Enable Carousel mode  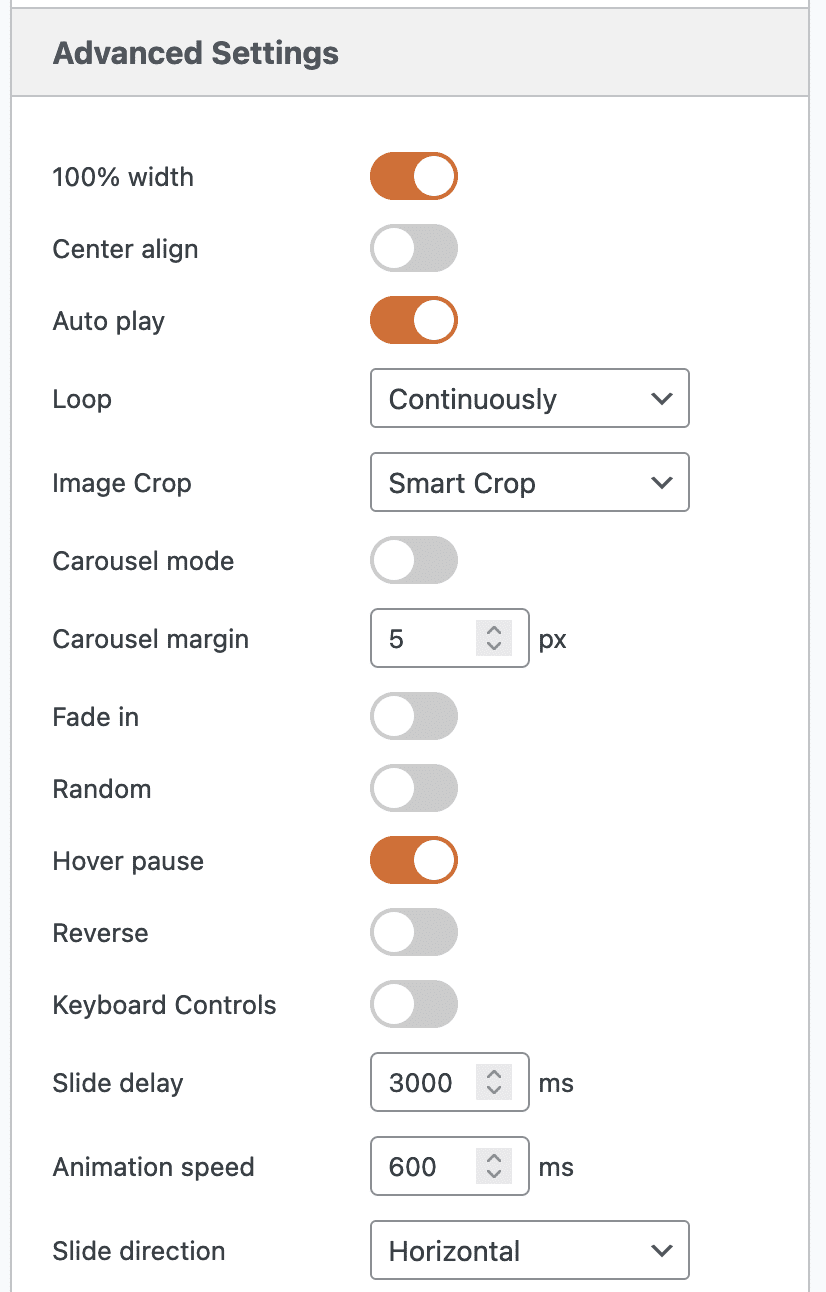tap(414, 561)
